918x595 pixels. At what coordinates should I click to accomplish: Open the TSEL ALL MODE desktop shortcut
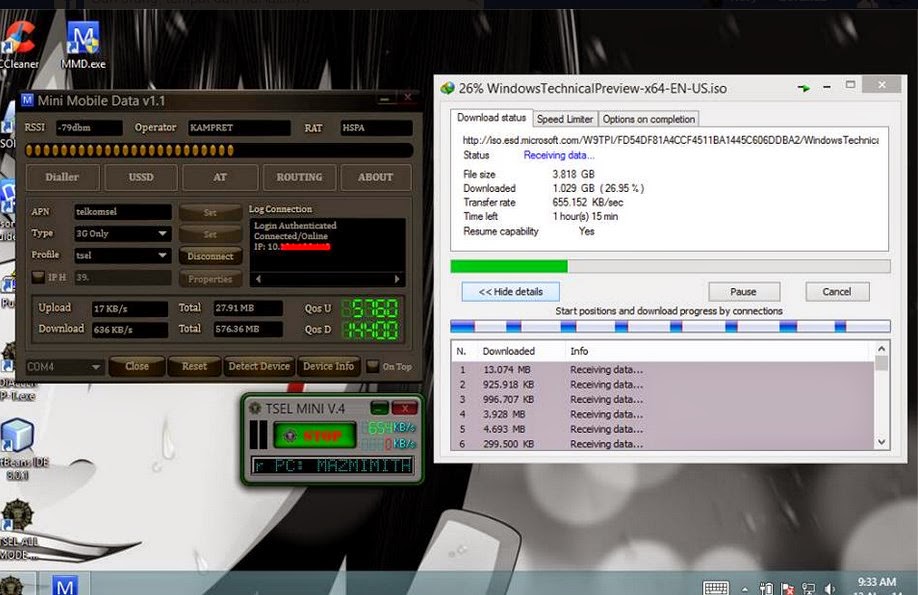(18, 530)
